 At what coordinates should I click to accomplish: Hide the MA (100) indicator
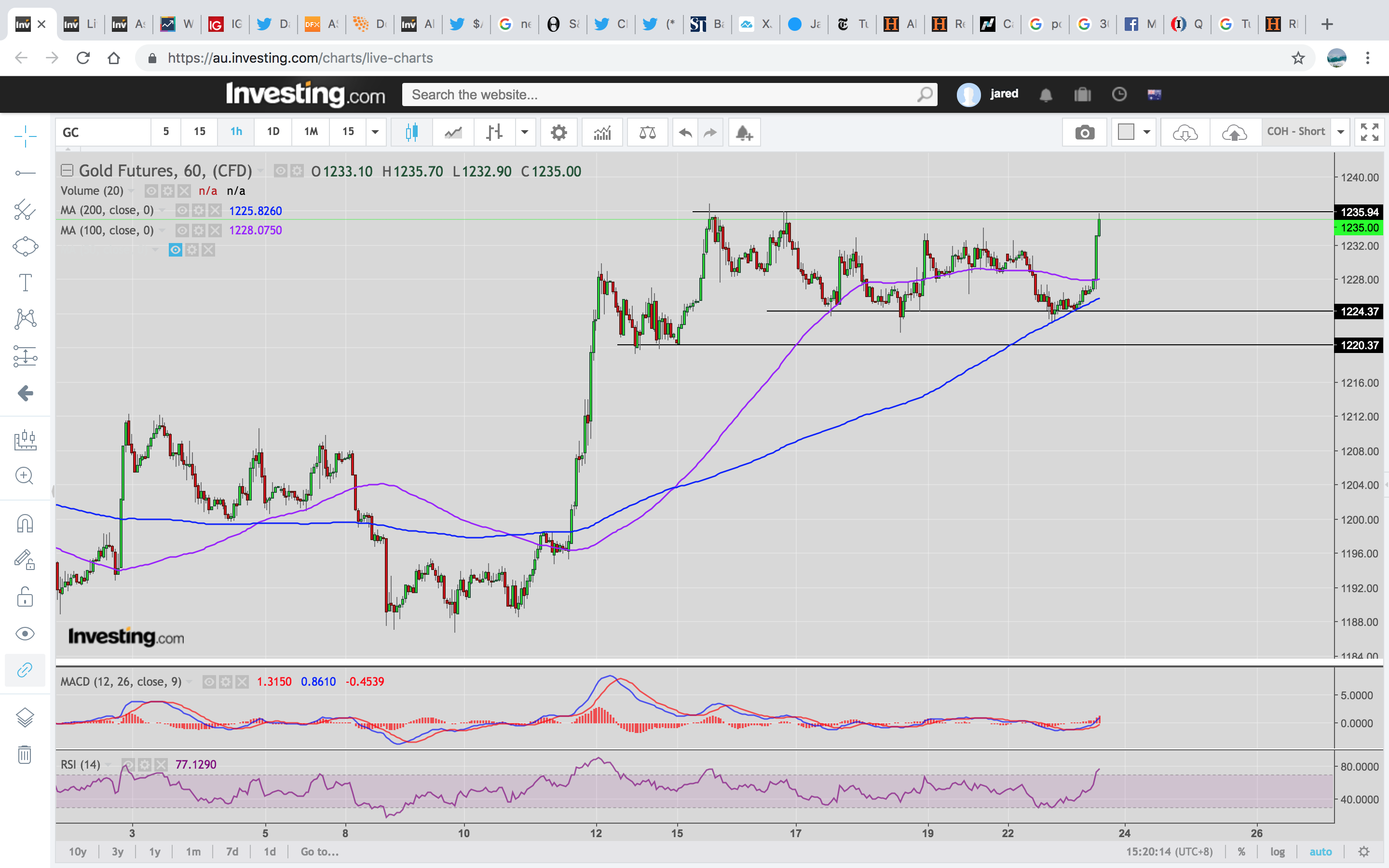pos(182,231)
